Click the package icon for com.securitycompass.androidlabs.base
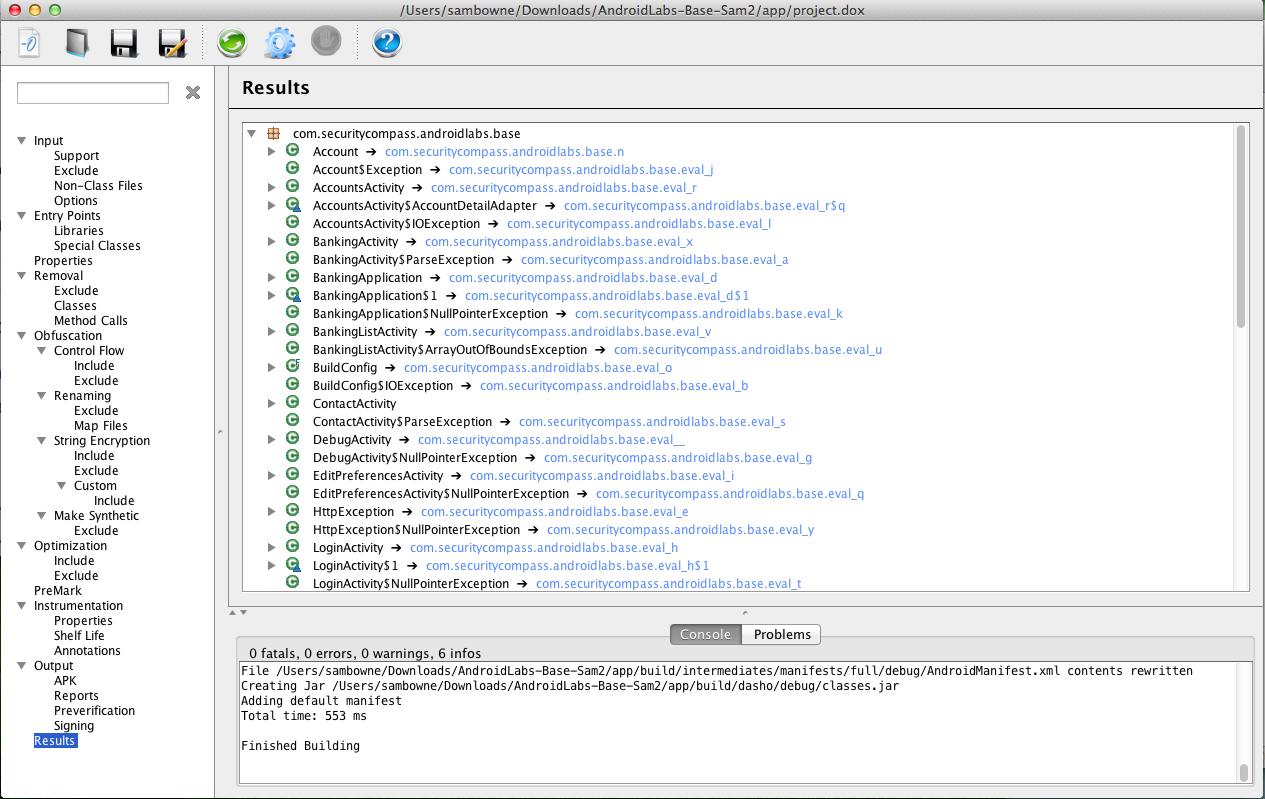 click(x=273, y=133)
